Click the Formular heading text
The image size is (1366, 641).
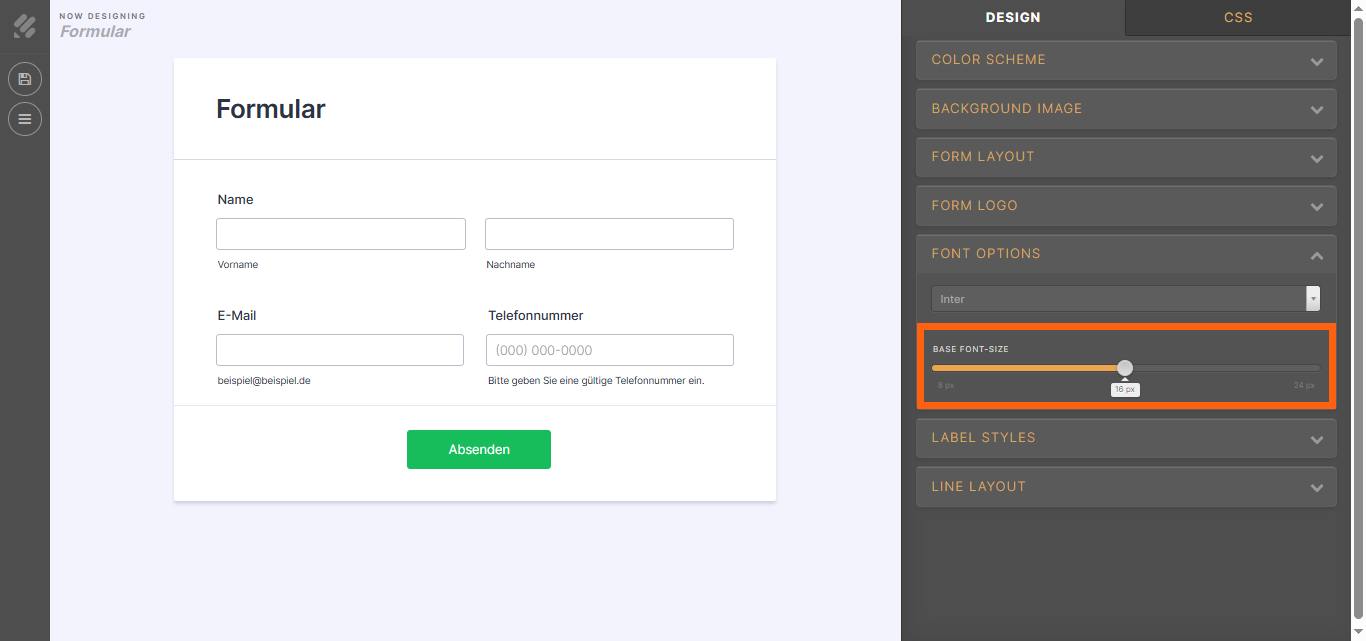[x=271, y=109]
